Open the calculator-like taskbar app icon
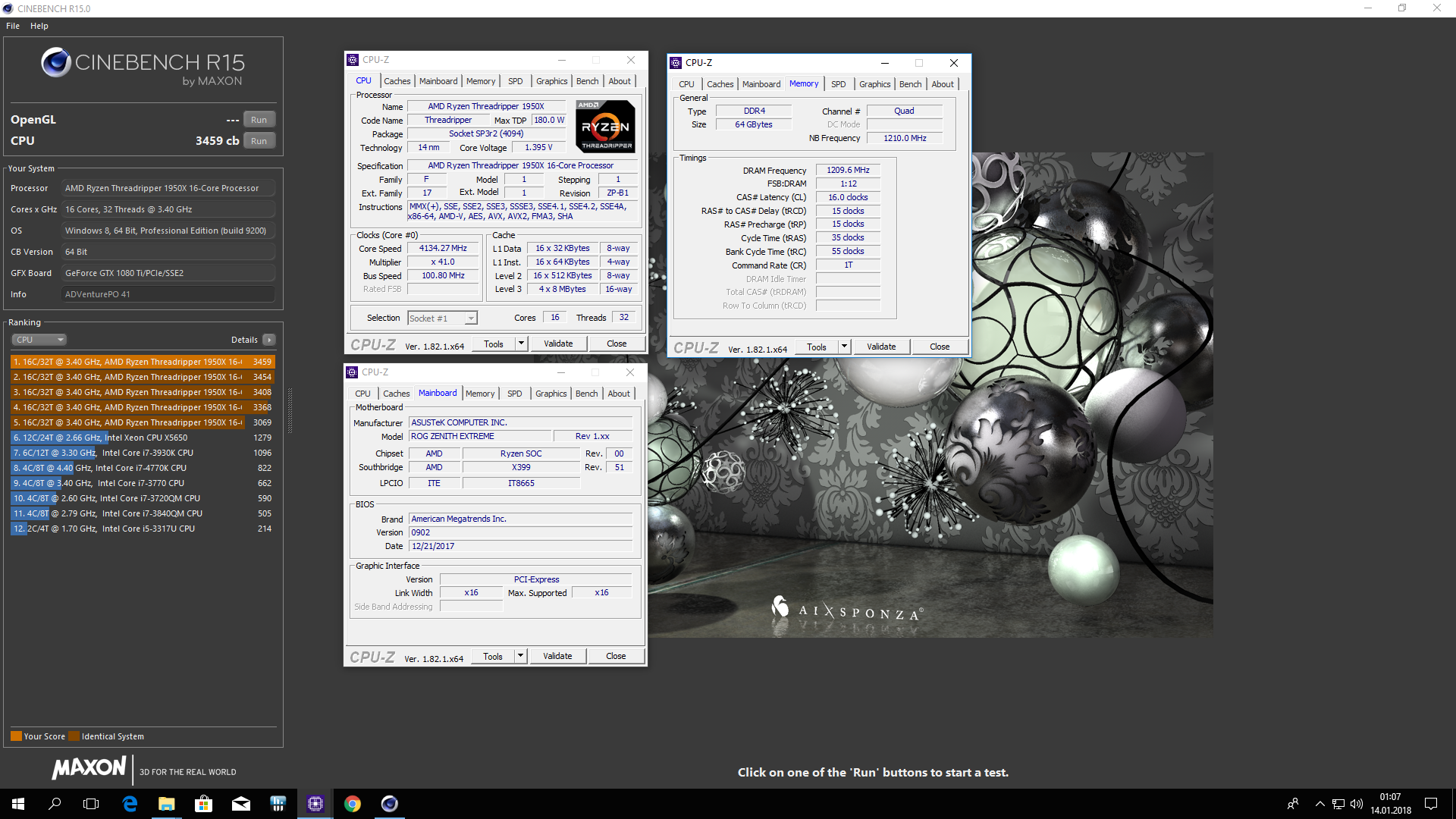 (278, 804)
